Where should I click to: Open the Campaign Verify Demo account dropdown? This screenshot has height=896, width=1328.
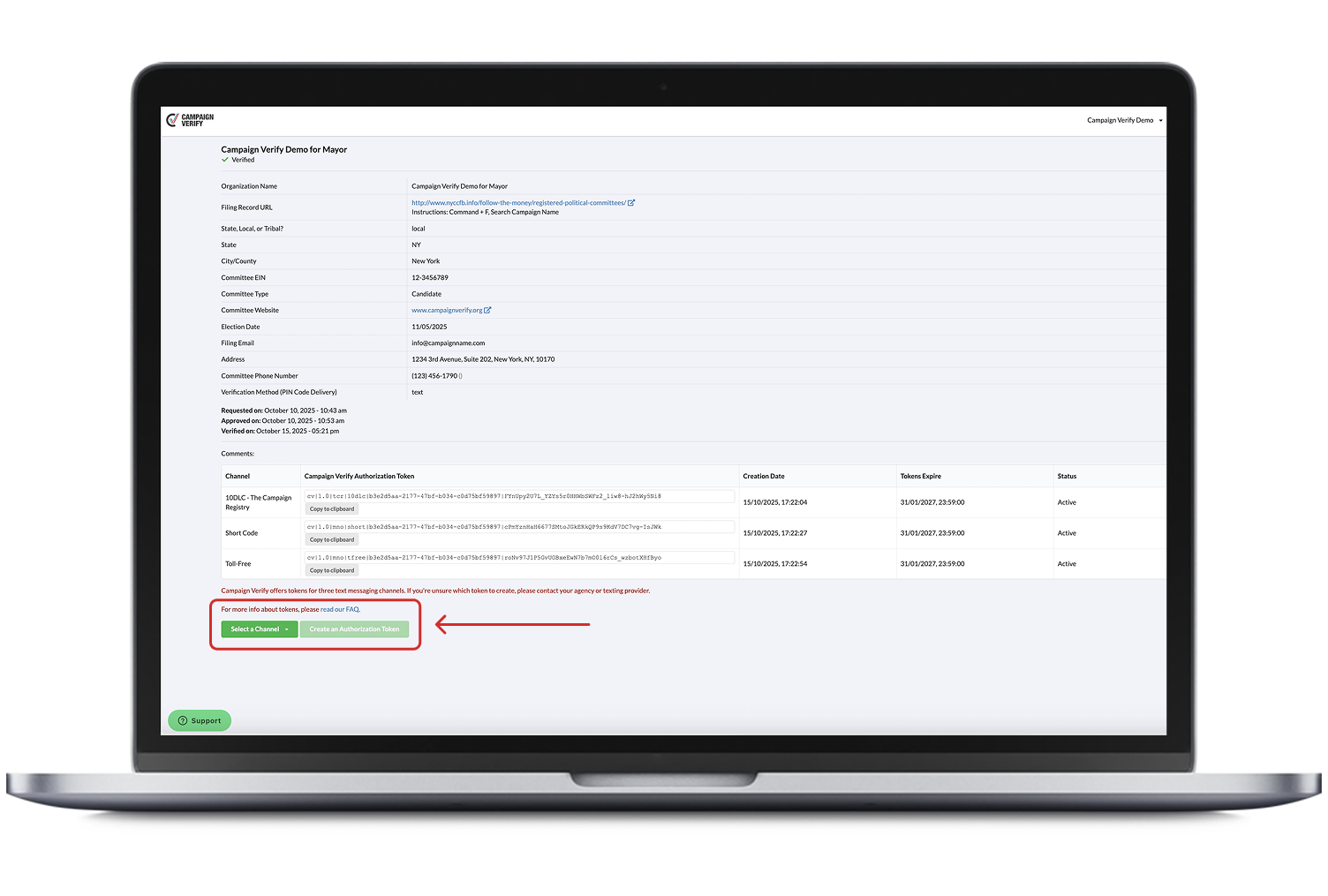coord(1124,120)
